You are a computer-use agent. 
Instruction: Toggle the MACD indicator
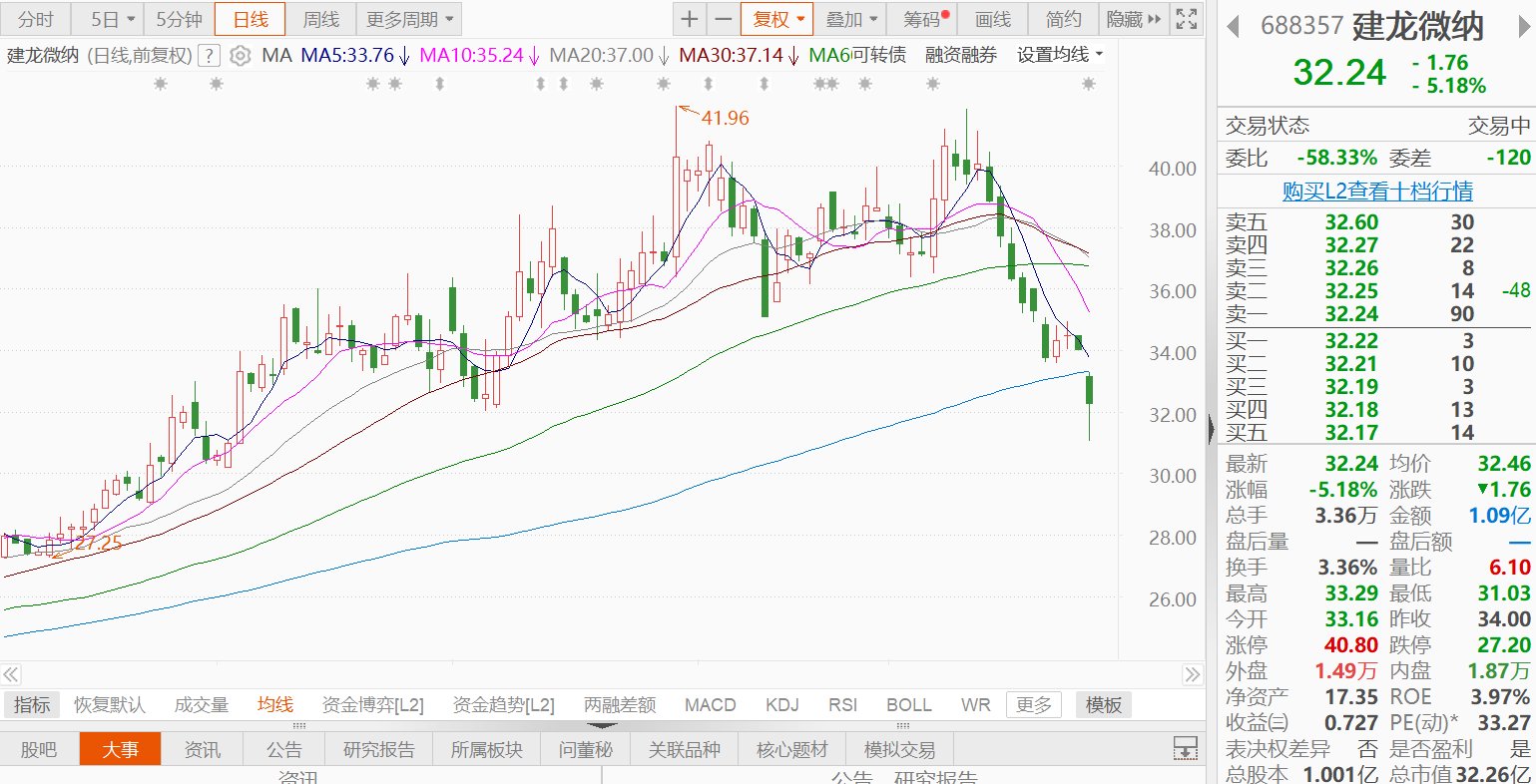(x=710, y=705)
